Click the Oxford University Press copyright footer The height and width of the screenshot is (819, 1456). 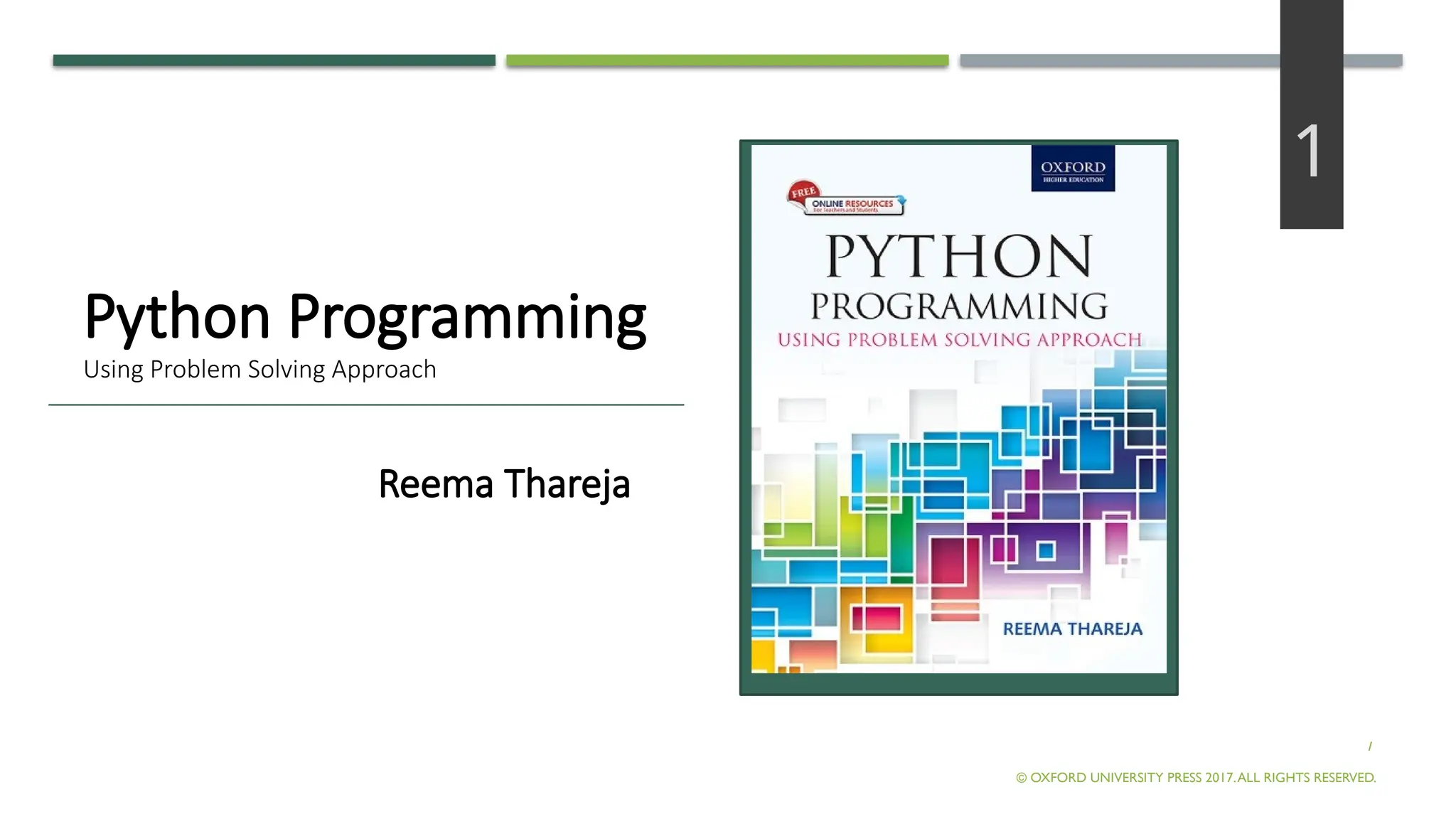[1196, 778]
